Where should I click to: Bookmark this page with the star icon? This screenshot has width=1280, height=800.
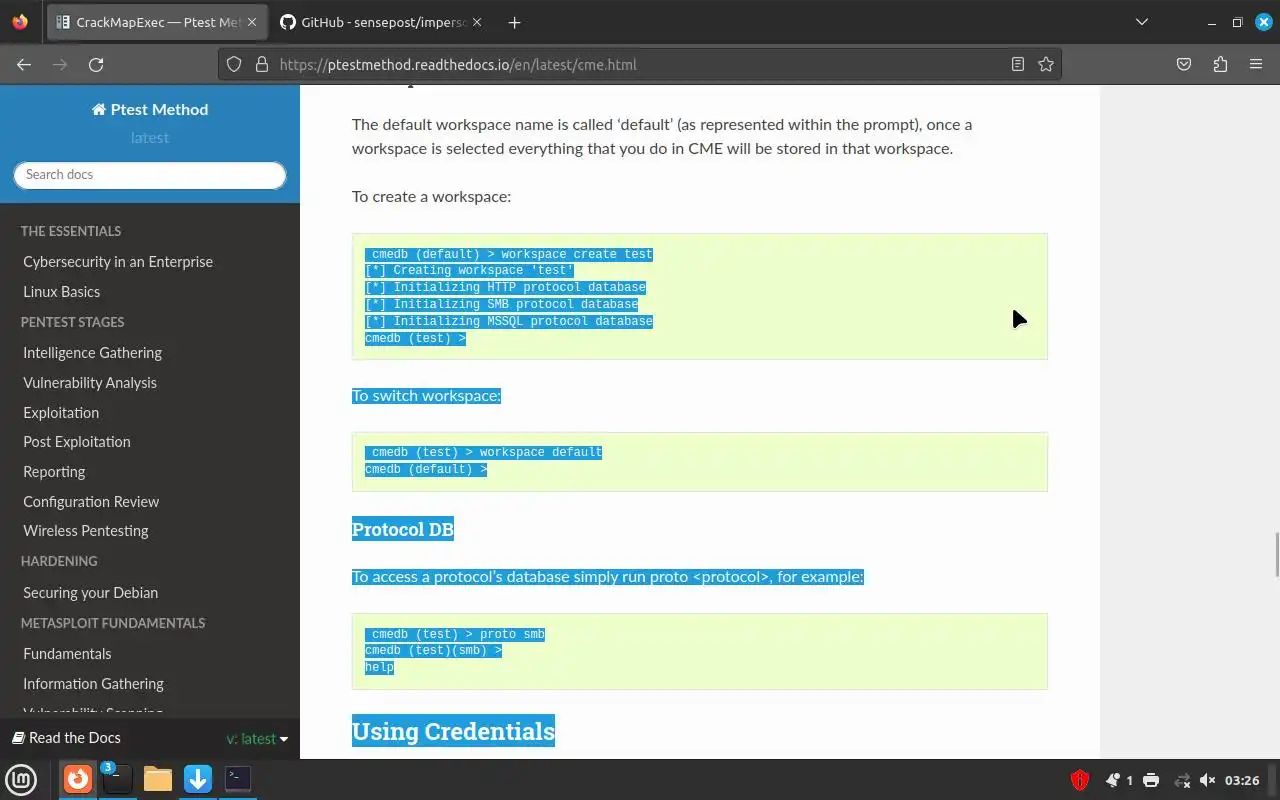pos(1046,64)
